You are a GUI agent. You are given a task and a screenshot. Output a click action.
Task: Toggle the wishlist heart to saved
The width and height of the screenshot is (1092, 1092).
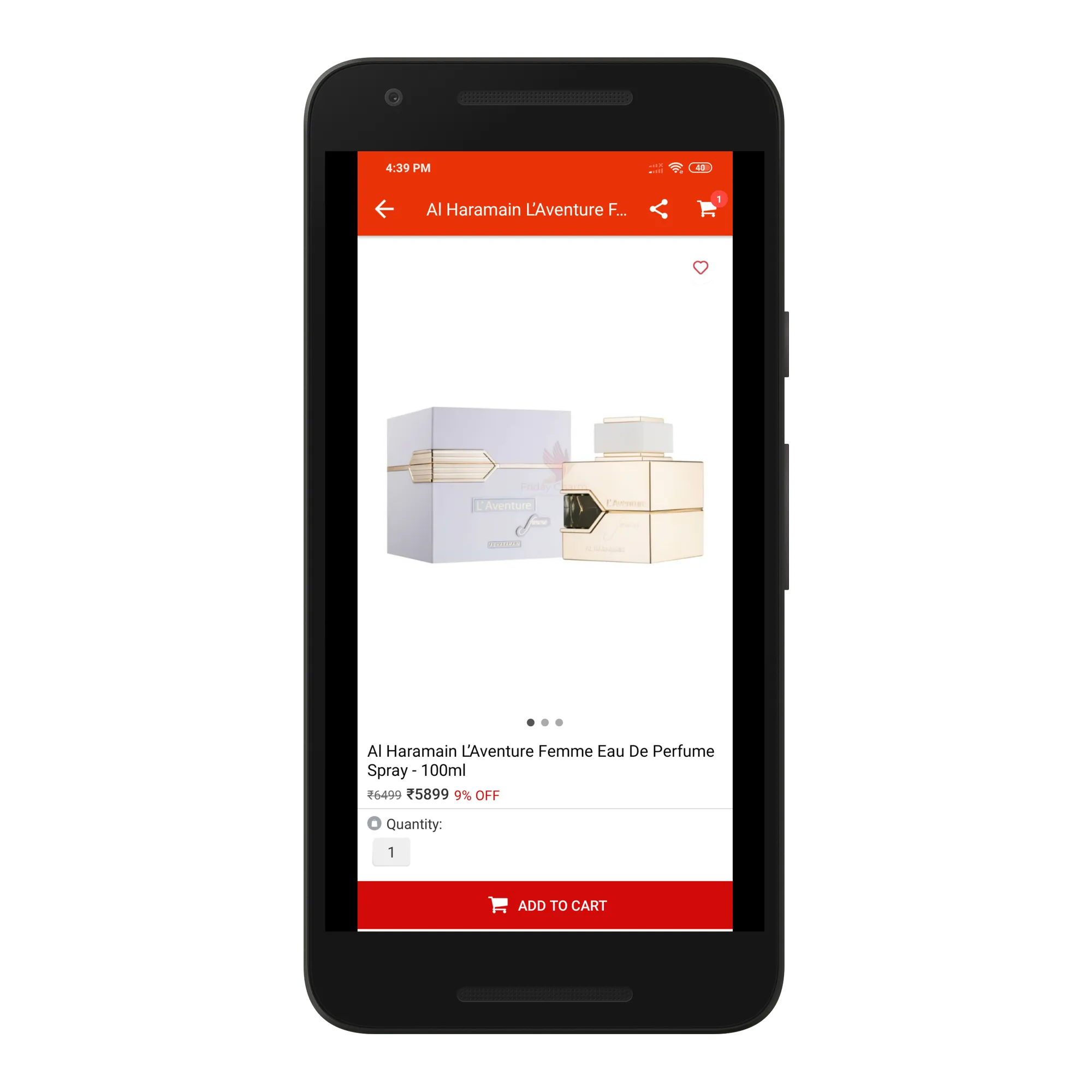coord(700,268)
